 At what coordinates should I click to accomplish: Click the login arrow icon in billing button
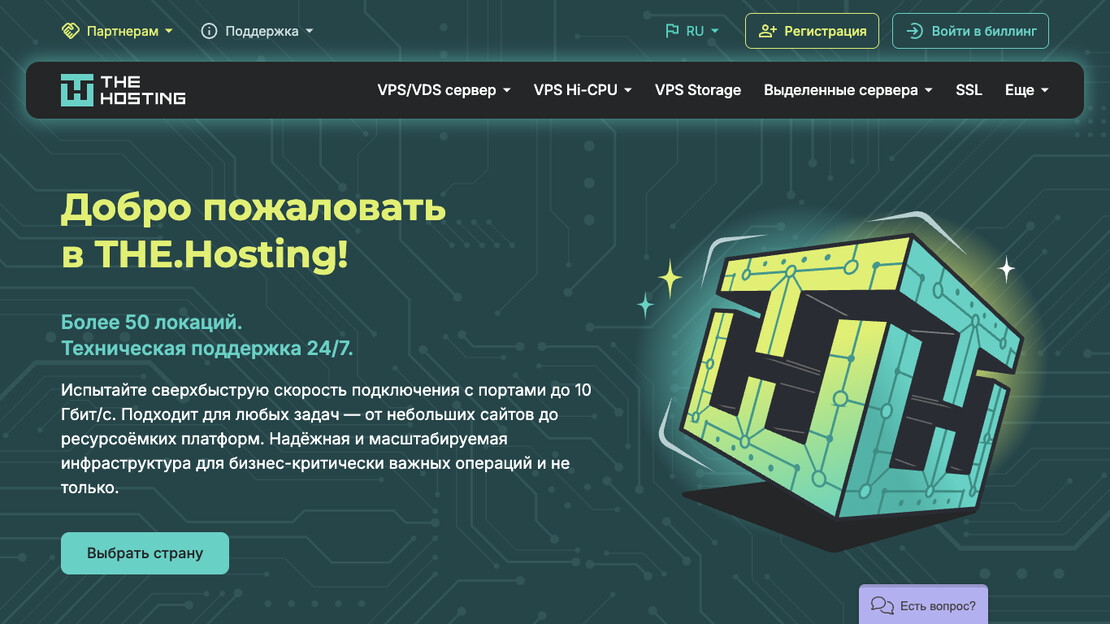[x=914, y=31]
